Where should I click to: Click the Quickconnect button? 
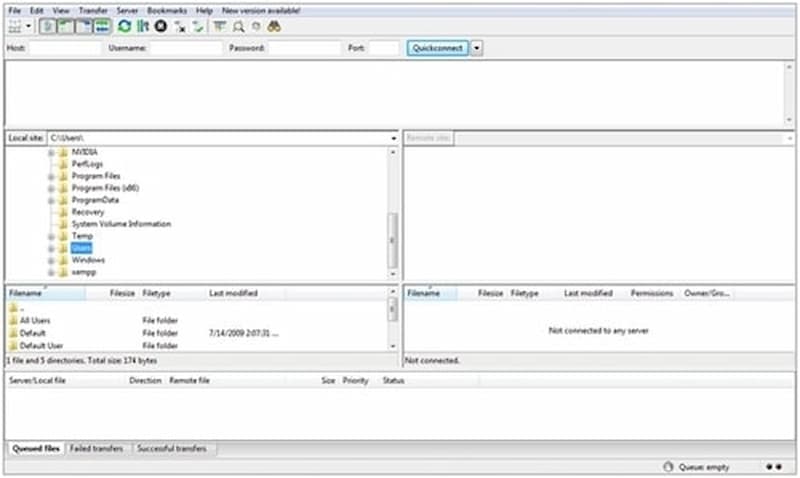pyautogui.click(x=437, y=48)
